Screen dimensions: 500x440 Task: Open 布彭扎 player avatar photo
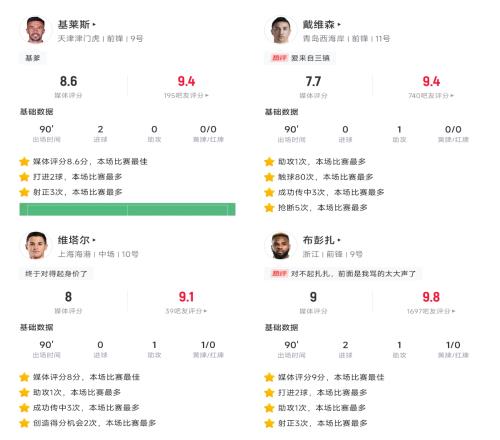(281, 245)
